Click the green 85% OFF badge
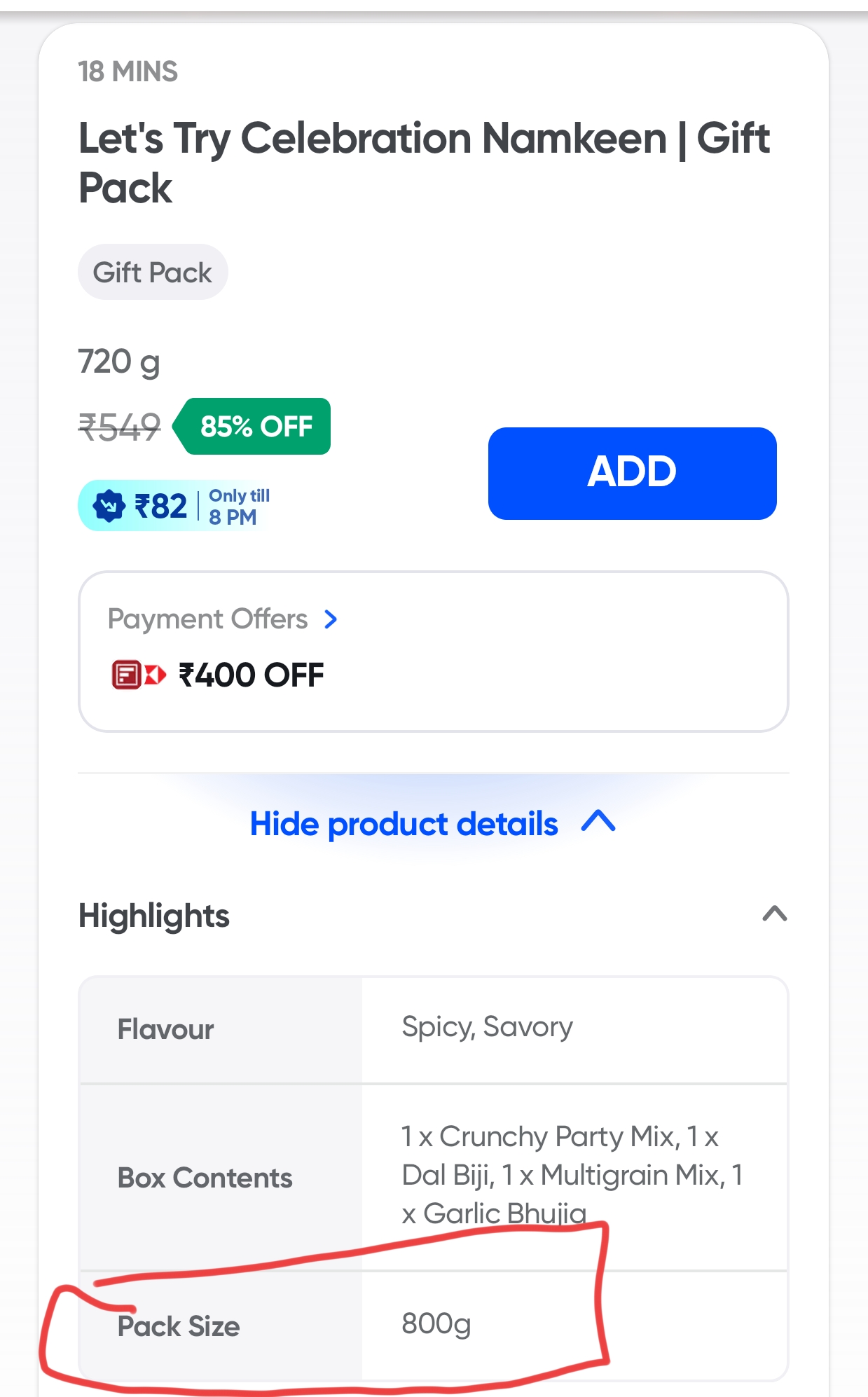 pos(255,426)
